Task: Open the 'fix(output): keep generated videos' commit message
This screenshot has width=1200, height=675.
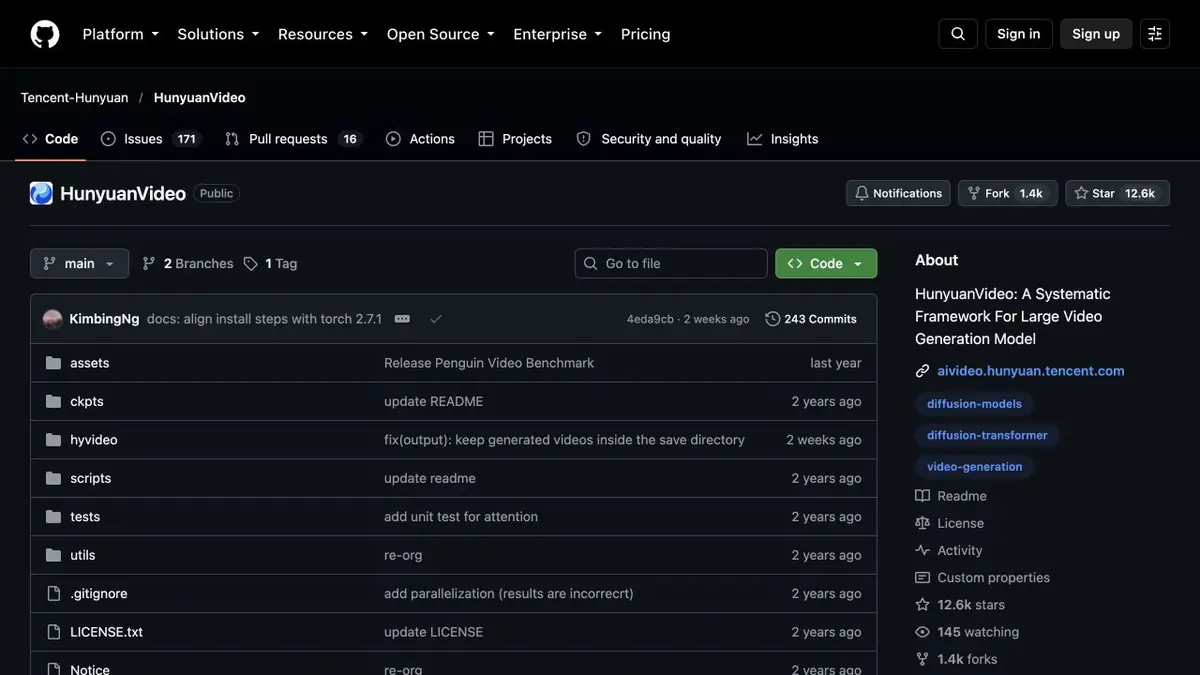Action: [x=564, y=440]
